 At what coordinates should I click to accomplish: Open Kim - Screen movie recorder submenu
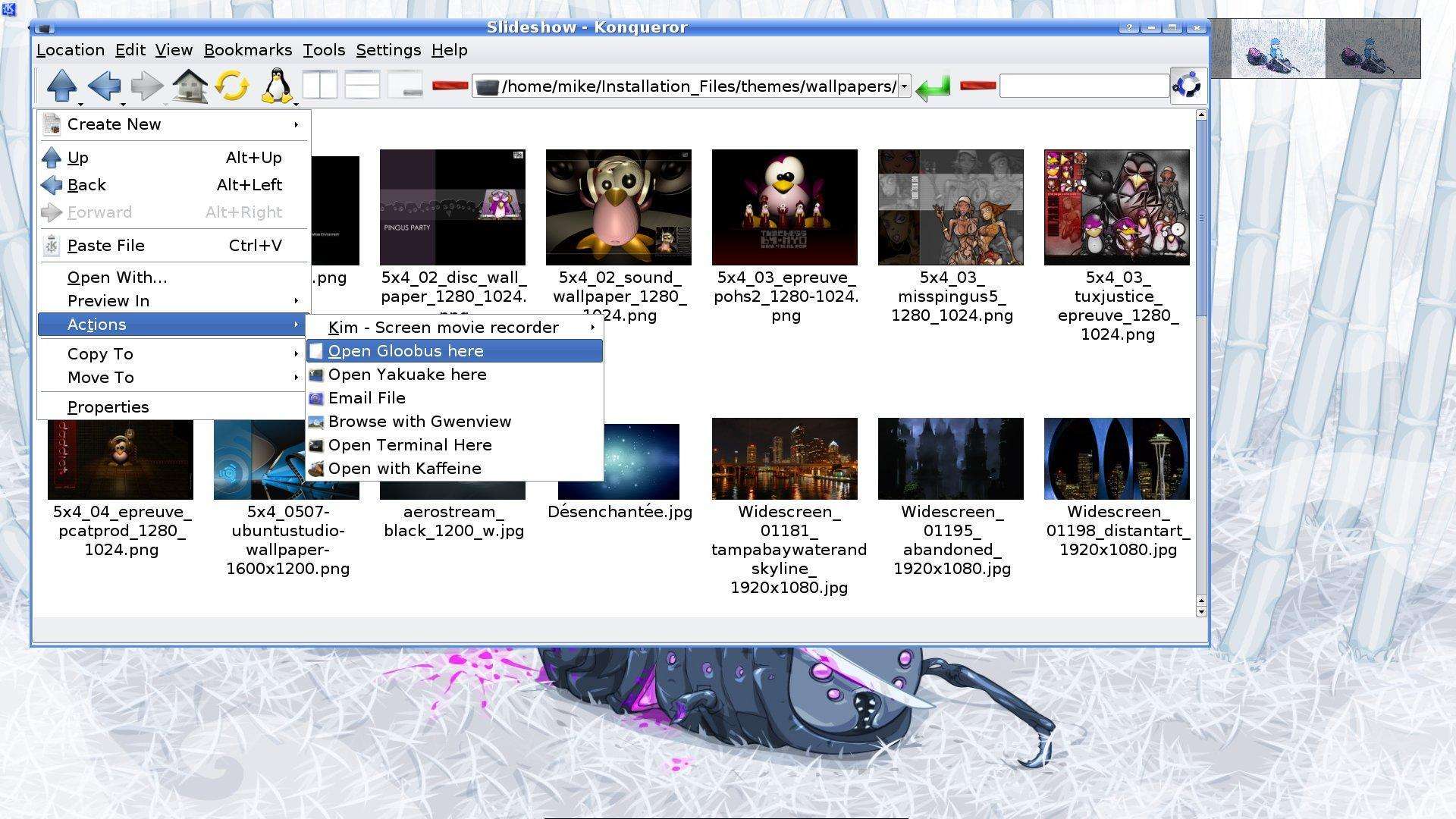(x=454, y=328)
